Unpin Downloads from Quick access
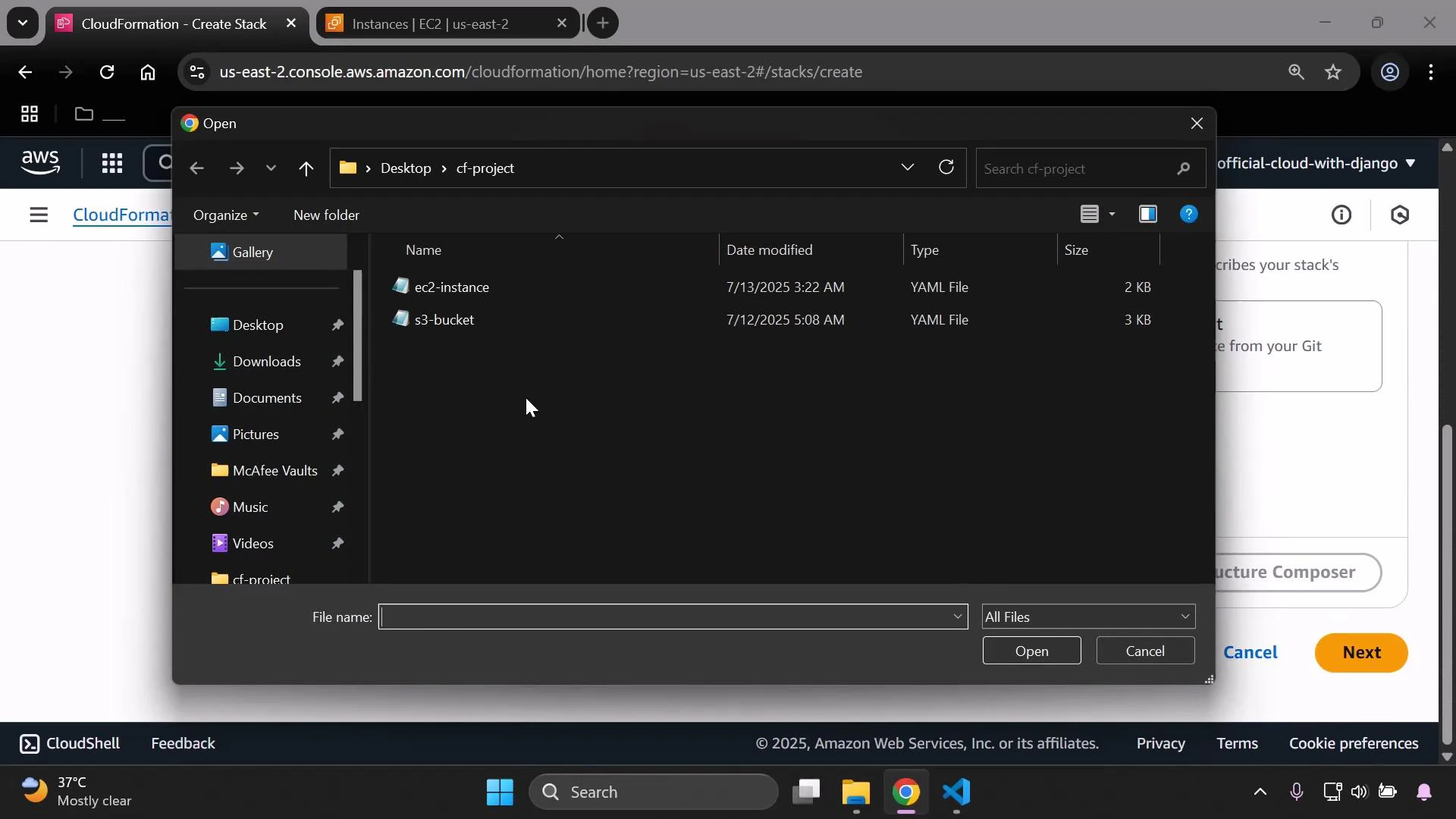Viewport: 1456px width, 819px height. tap(337, 362)
